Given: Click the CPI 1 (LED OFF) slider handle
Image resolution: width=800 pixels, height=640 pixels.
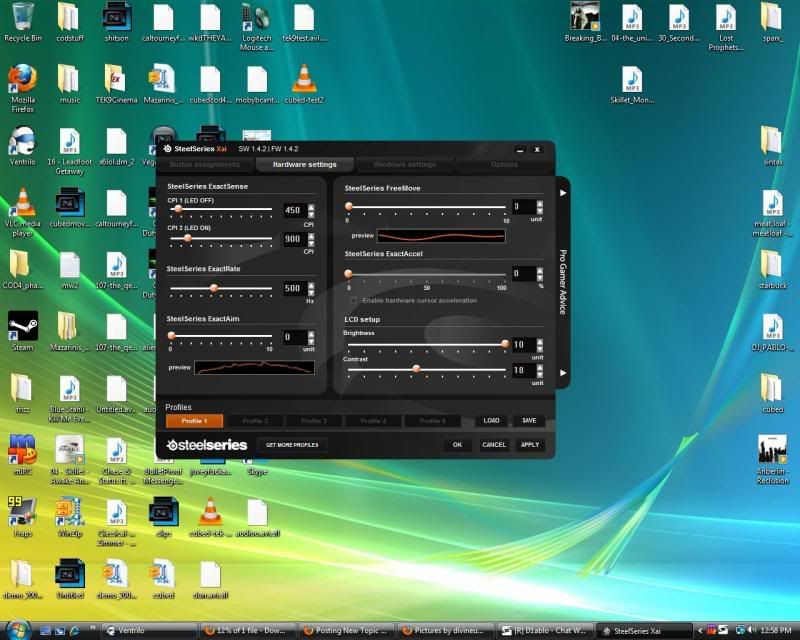Looking at the screenshot, I should pyautogui.click(x=178, y=209).
